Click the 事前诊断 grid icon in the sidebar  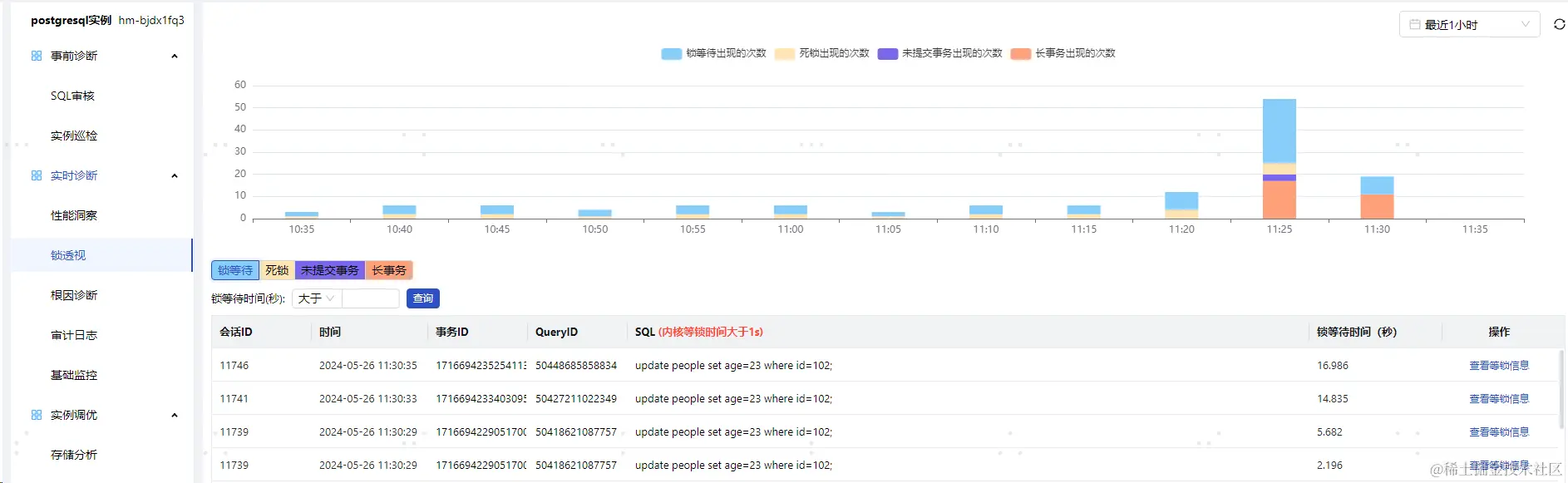(x=37, y=56)
